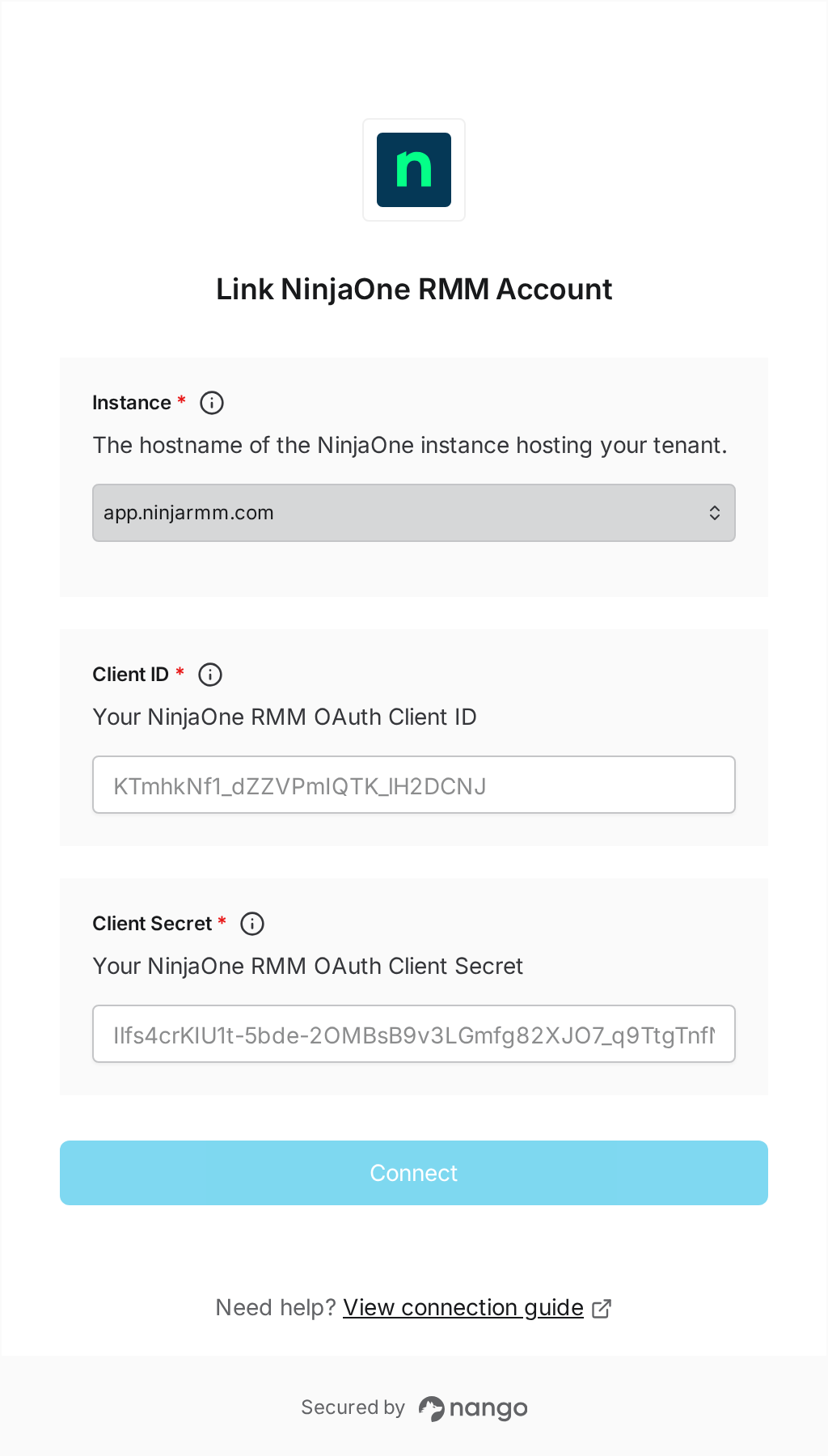Click the Secured by text
This screenshot has height=1456, width=828.
(353, 1407)
